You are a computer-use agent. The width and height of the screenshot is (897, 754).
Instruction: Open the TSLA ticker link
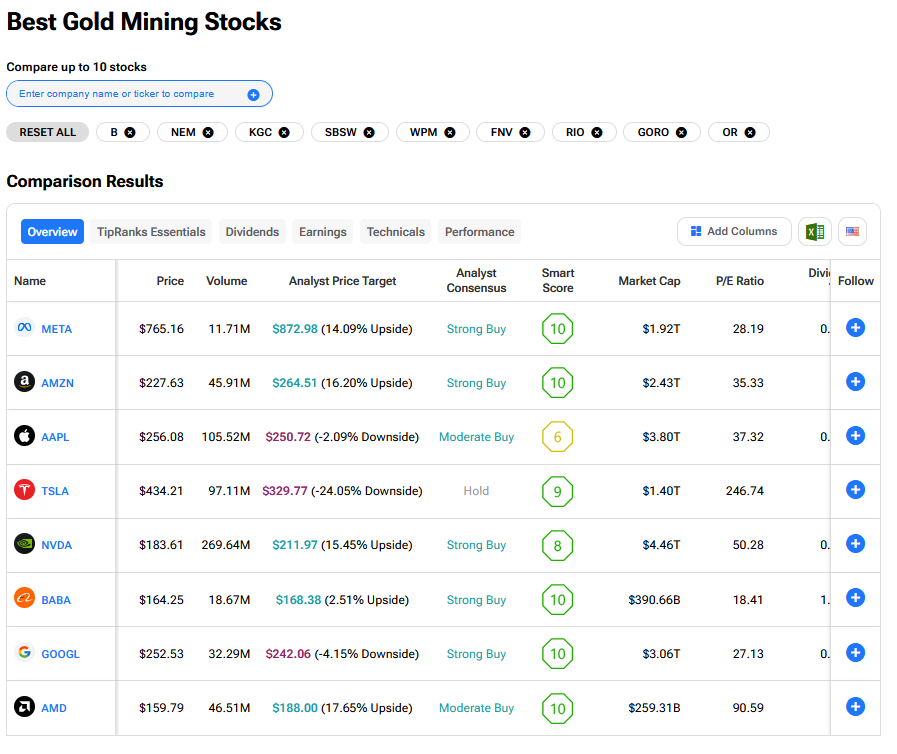55,491
